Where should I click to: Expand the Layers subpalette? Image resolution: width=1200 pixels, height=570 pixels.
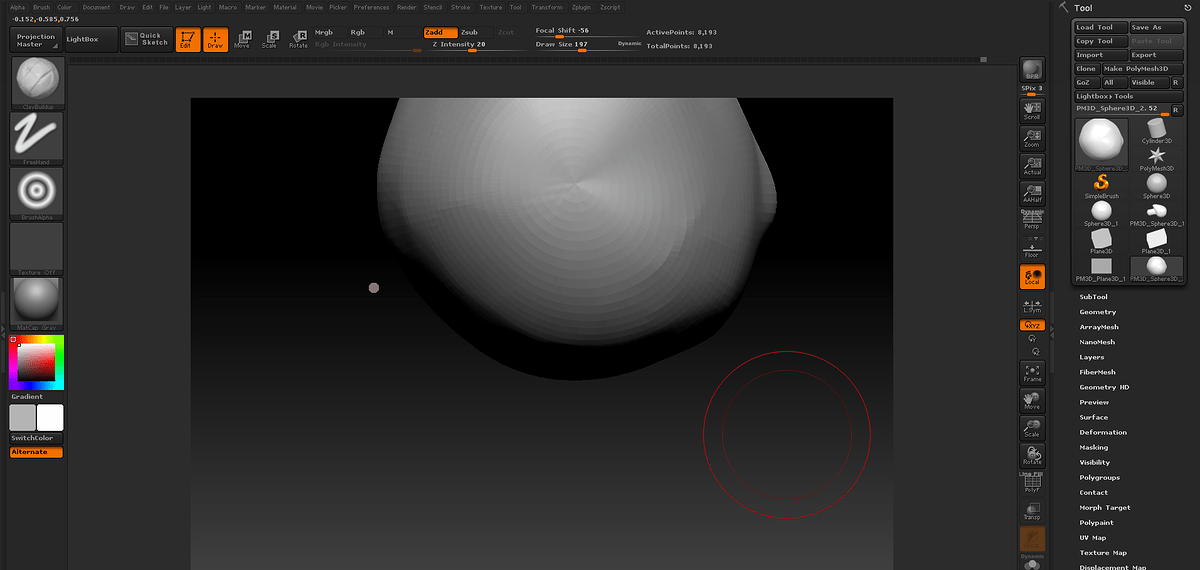1092,357
